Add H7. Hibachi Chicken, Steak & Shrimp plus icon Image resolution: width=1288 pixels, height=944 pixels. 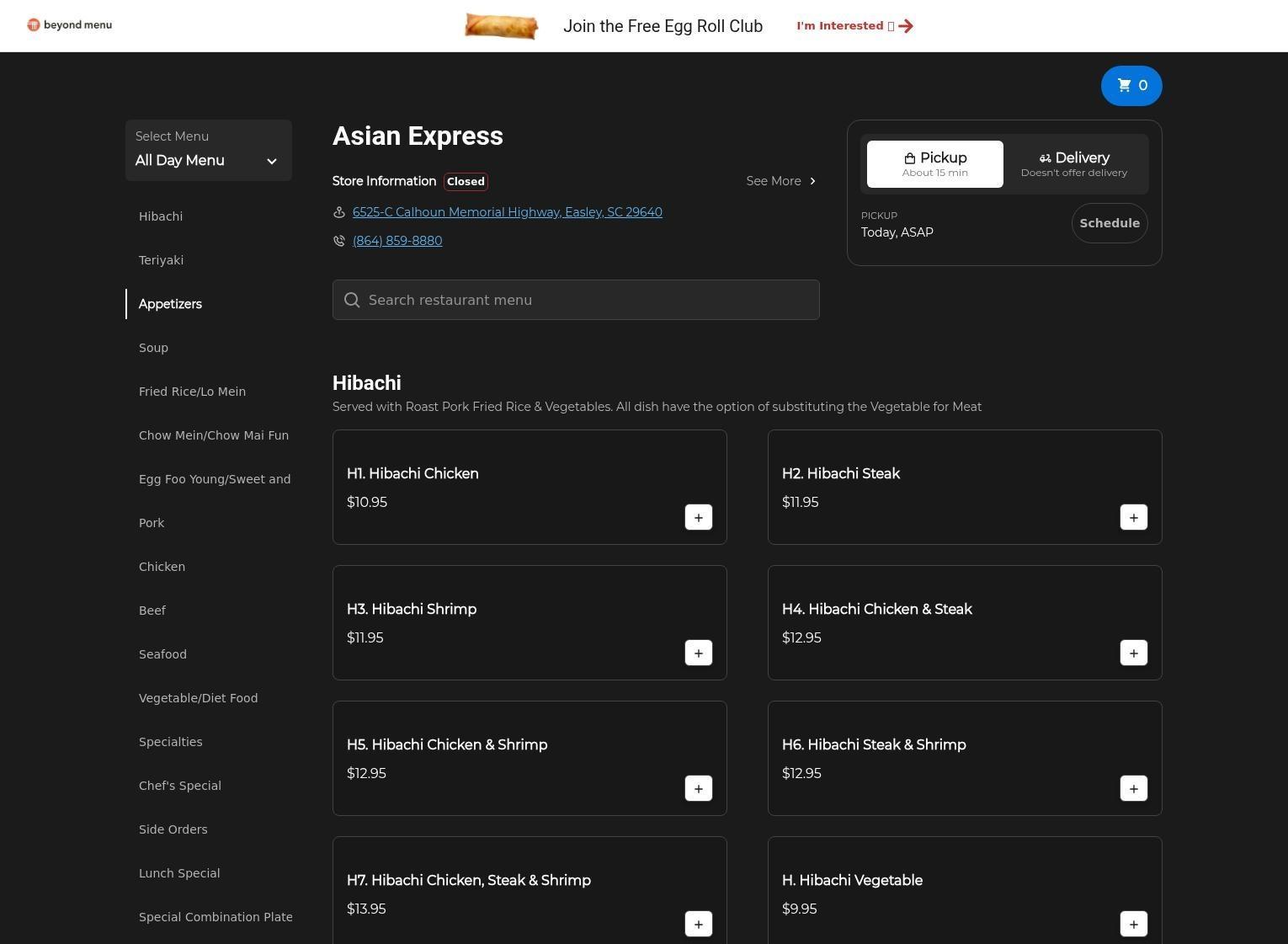[x=698, y=925]
